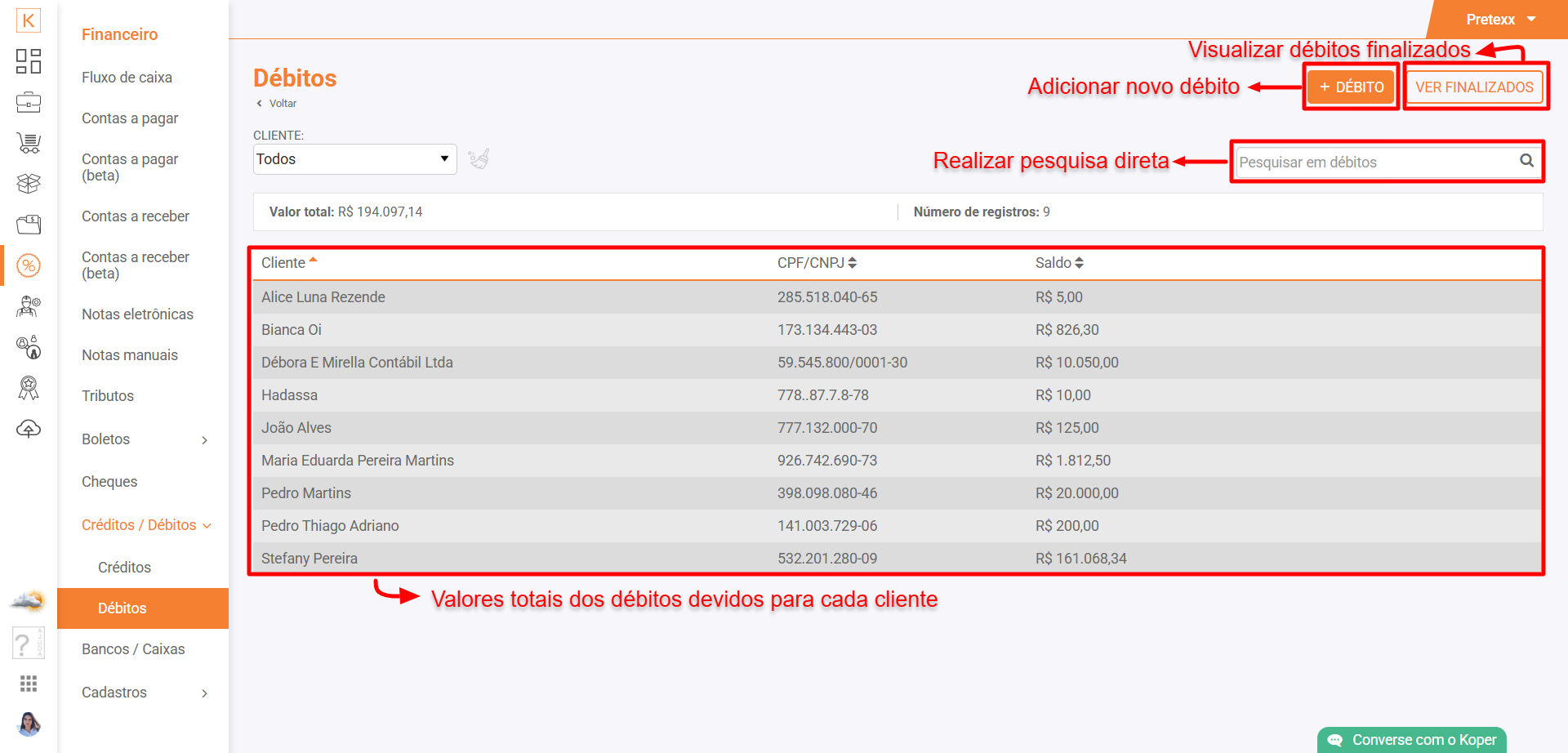The height and width of the screenshot is (753, 1568).
Task: Click the + DÉBITO button
Action: [1351, 87]
